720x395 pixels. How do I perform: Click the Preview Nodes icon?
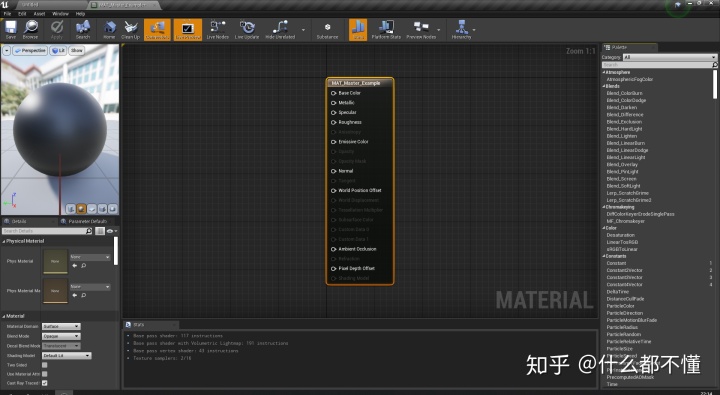pyautogui.click(x=421, y=30)
